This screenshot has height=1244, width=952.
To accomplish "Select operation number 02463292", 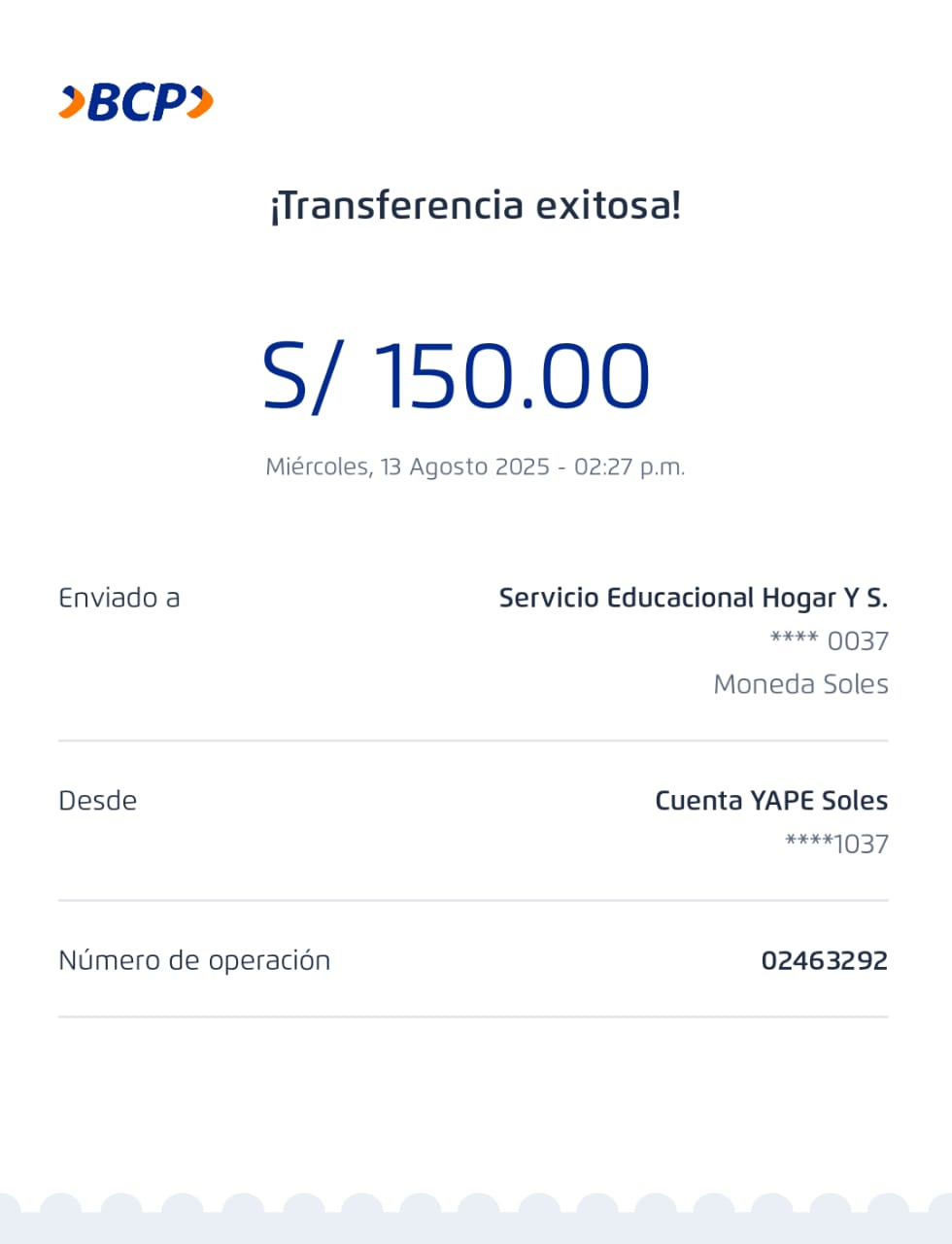I will (824, 960).
